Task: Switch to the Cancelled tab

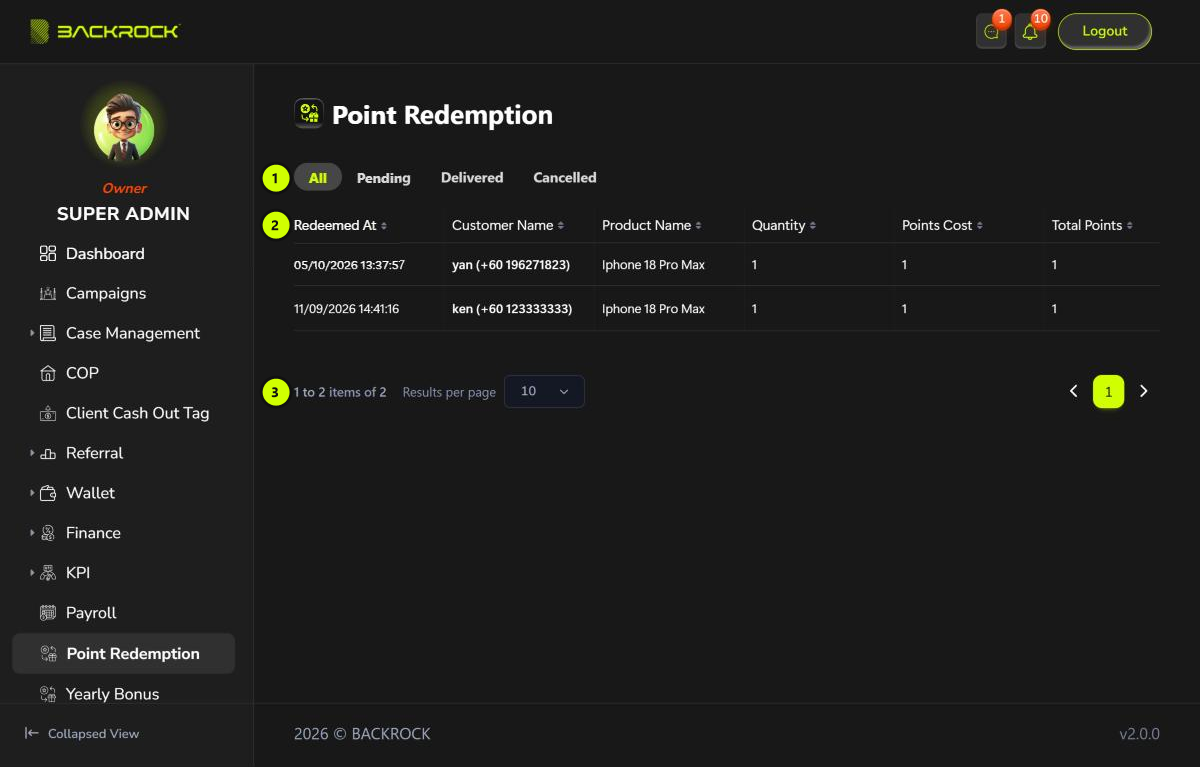Action: 565,178
